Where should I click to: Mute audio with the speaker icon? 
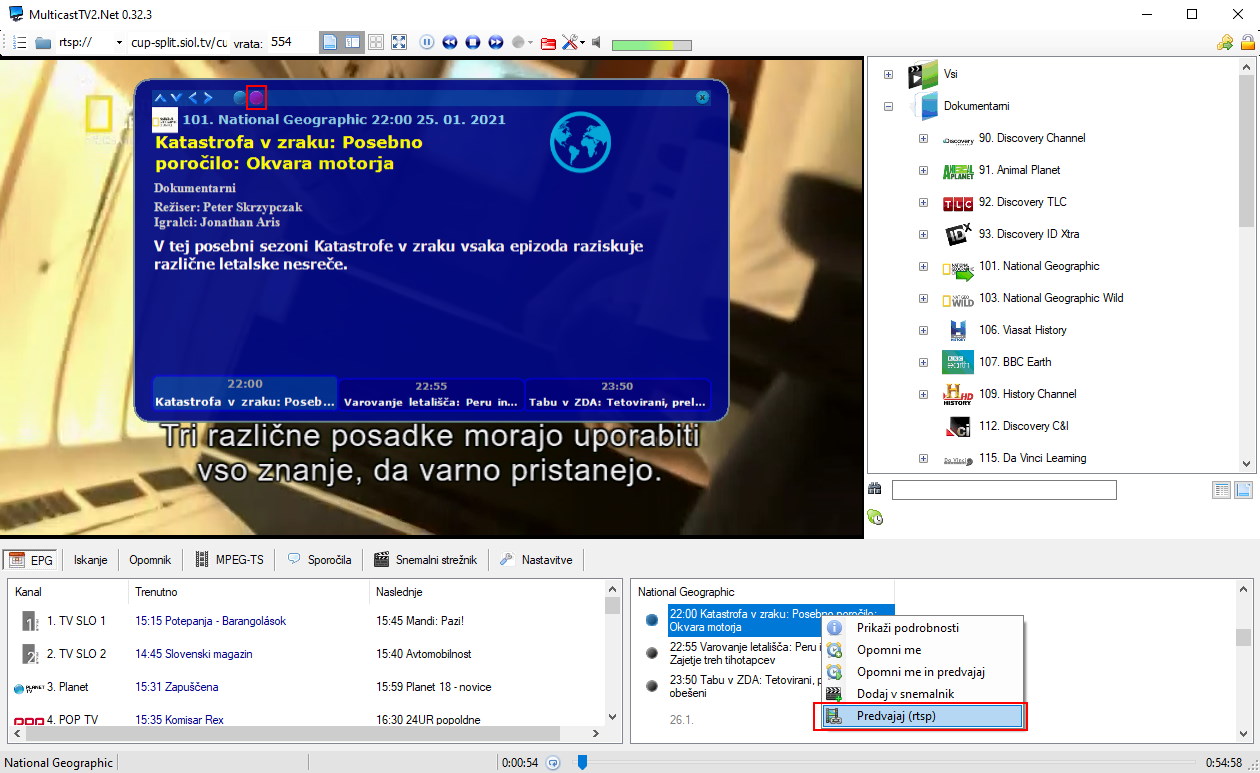pos(596,42)
